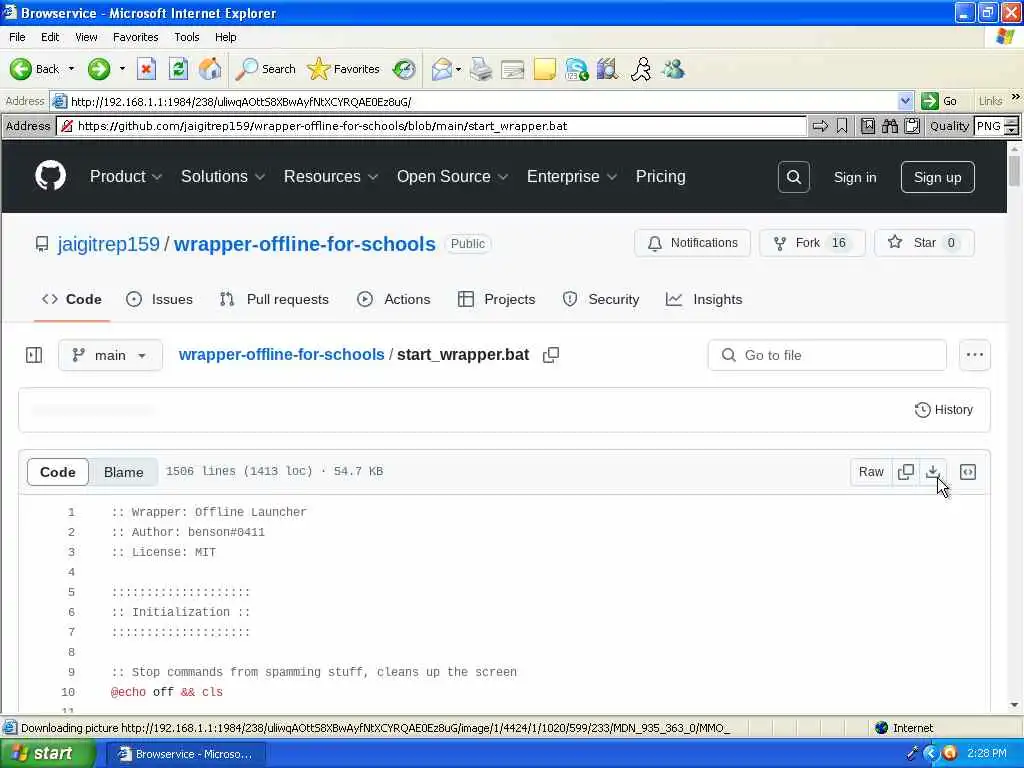This screenshot has width=1024, height=768.
Task: Open the File menu
Action: tap(17, 37)
